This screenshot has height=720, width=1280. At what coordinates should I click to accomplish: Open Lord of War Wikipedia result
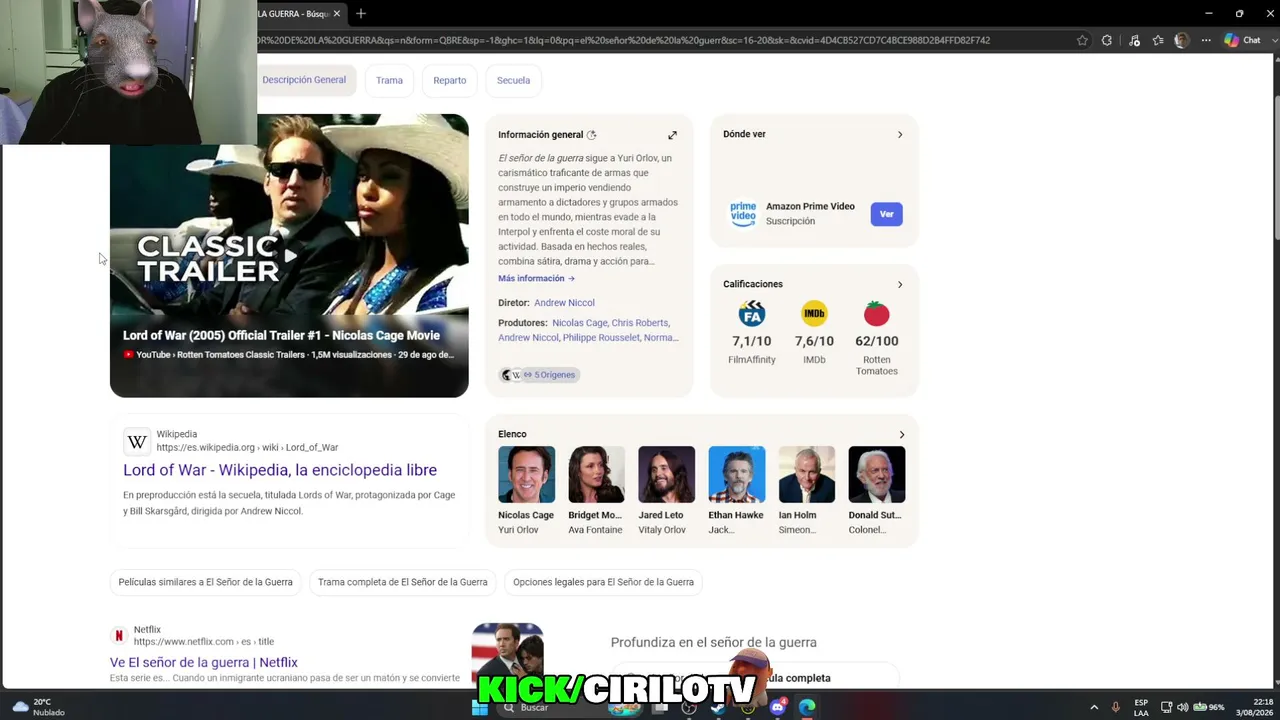click(x=280, y=470)
